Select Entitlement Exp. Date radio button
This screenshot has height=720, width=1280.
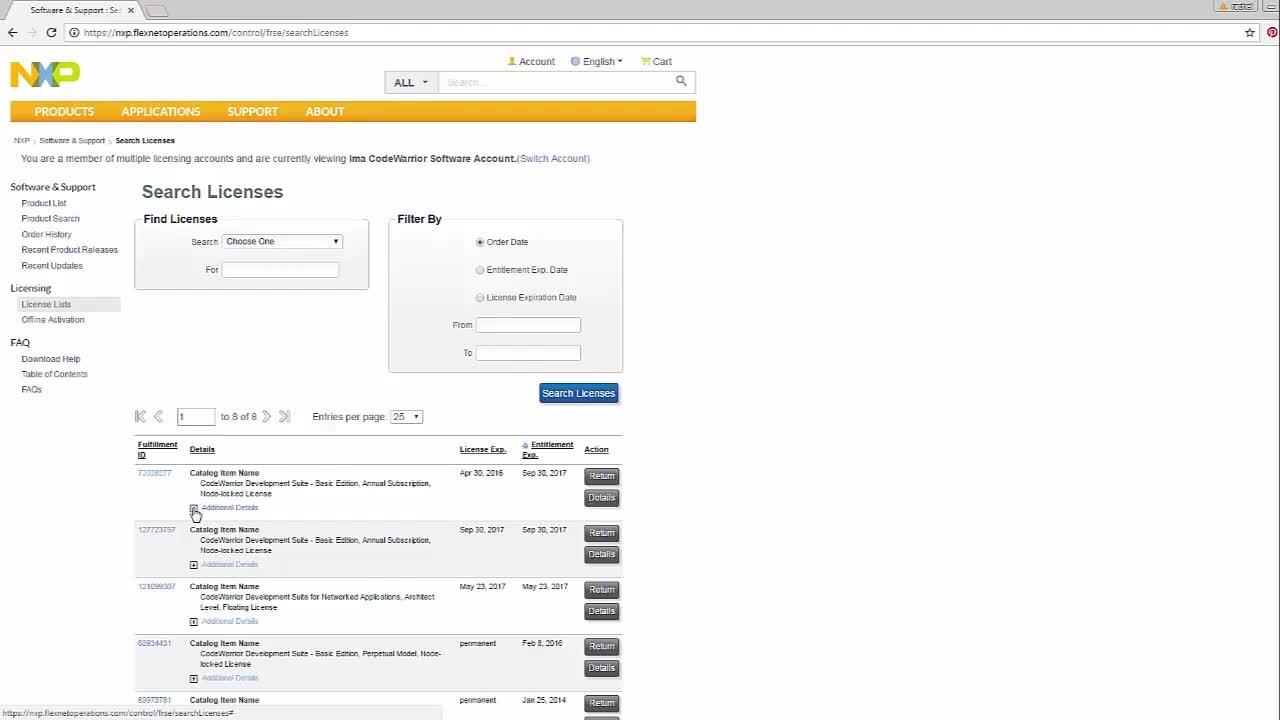(480, 270)
